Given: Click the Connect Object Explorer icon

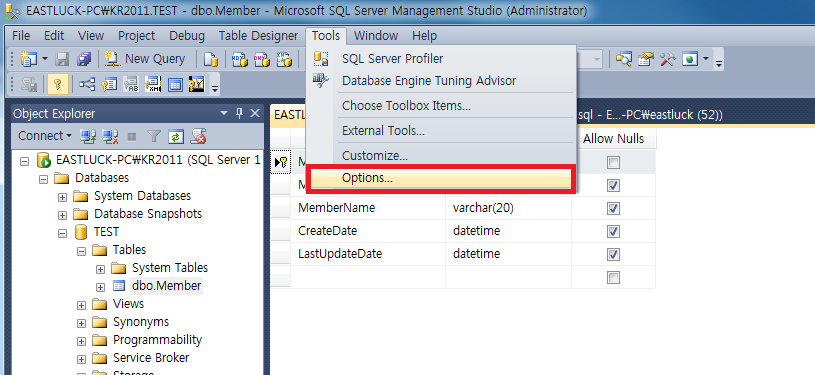Looking at the screenshot, I should [88, 136].
